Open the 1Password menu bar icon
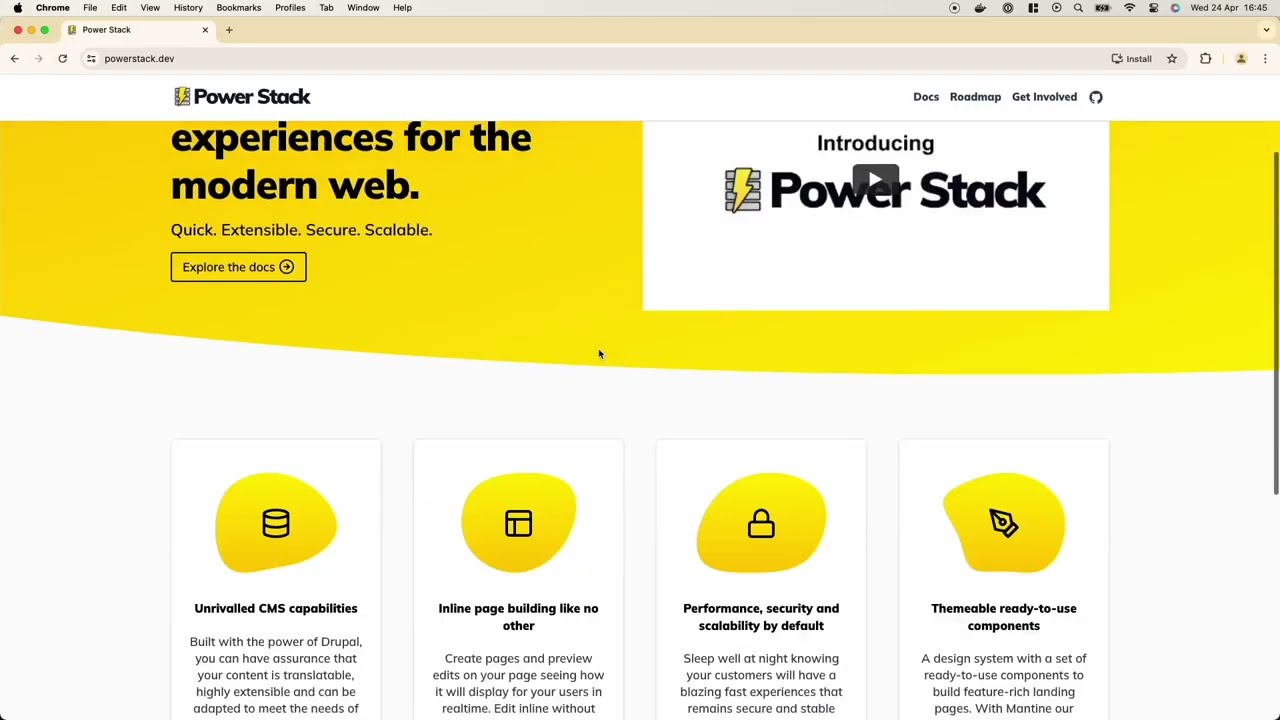Screen dimensions: 1280x720 (x=1008, y=8)
